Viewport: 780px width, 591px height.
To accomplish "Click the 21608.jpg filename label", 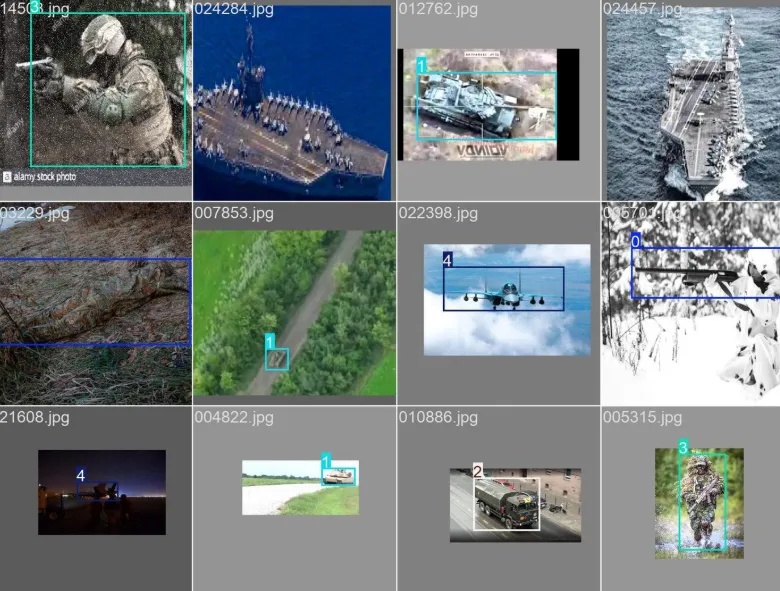I will click(34, 417).
